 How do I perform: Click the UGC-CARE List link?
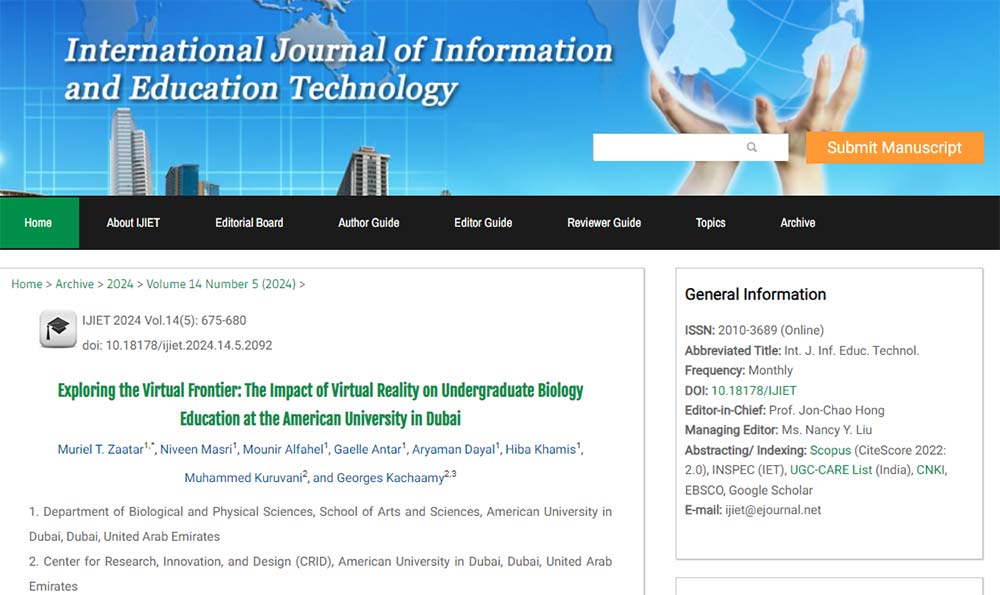click(x=831, y=470)
